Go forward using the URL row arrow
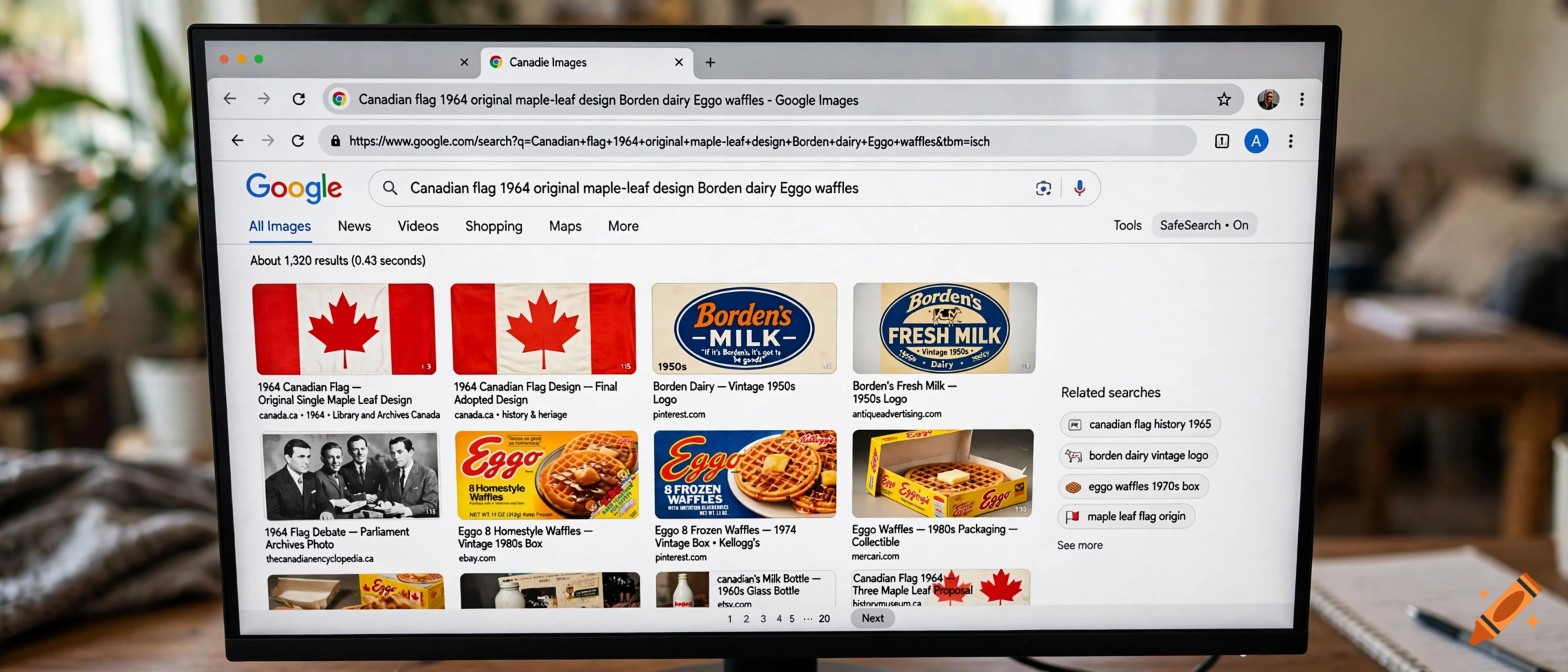Viewport: 1568px width, 672px height. point(267,141)
